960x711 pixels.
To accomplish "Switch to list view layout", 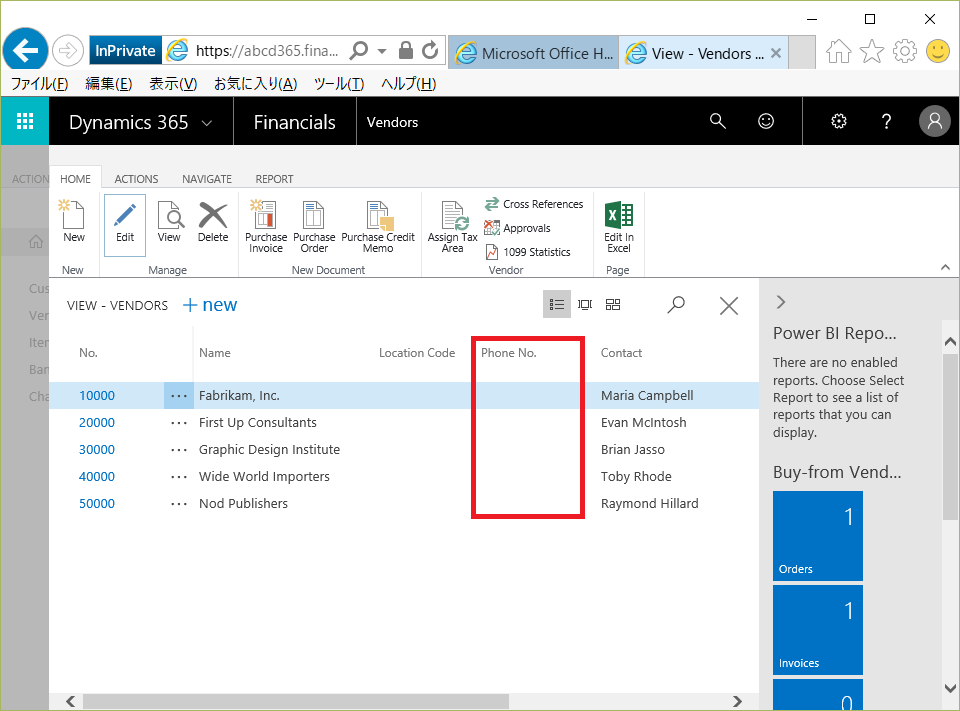I will click(557, 304).
